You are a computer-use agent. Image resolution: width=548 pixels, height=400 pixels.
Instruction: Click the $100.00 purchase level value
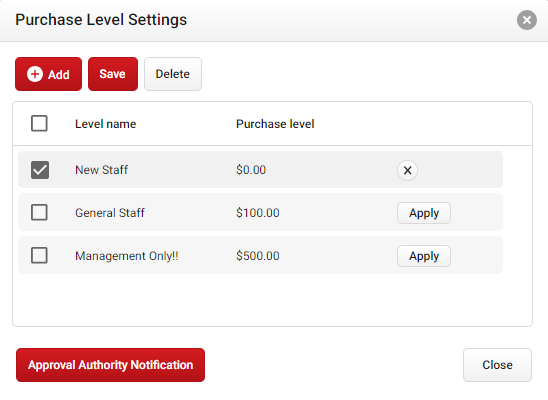click(258, 213)
